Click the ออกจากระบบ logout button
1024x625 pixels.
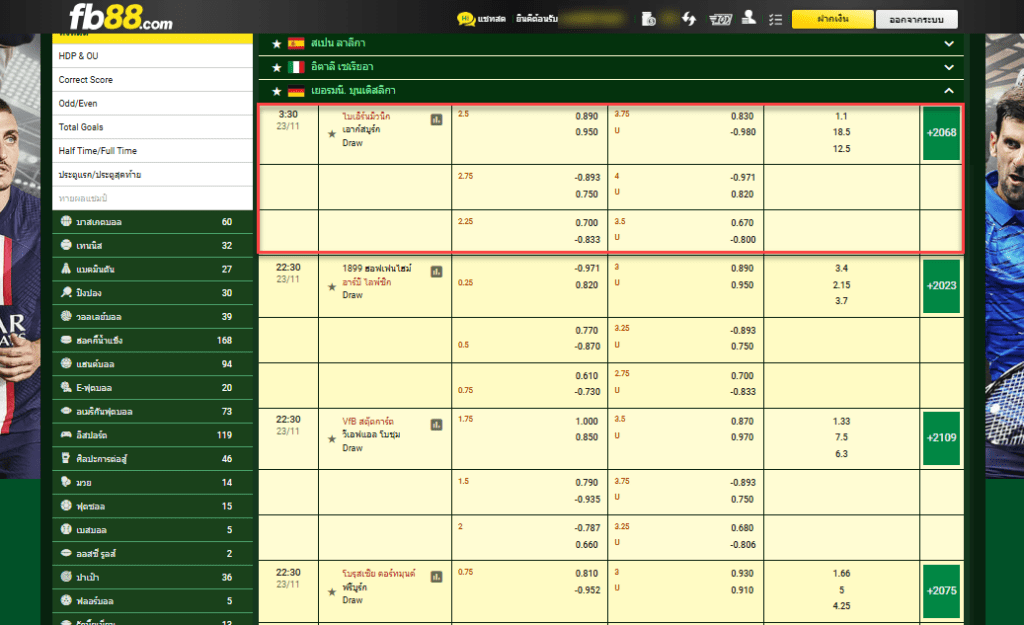click(x=916, y=20)
